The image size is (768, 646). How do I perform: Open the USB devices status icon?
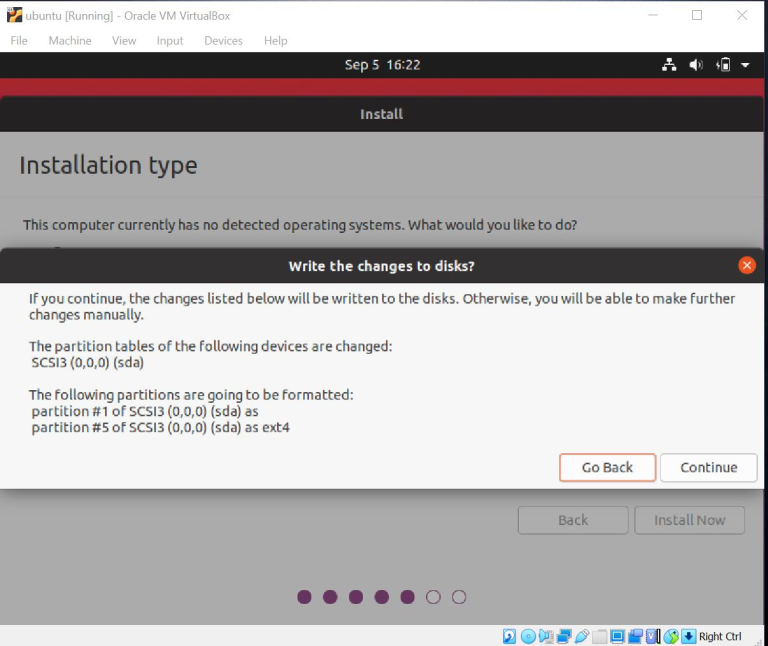coord(581,636)
